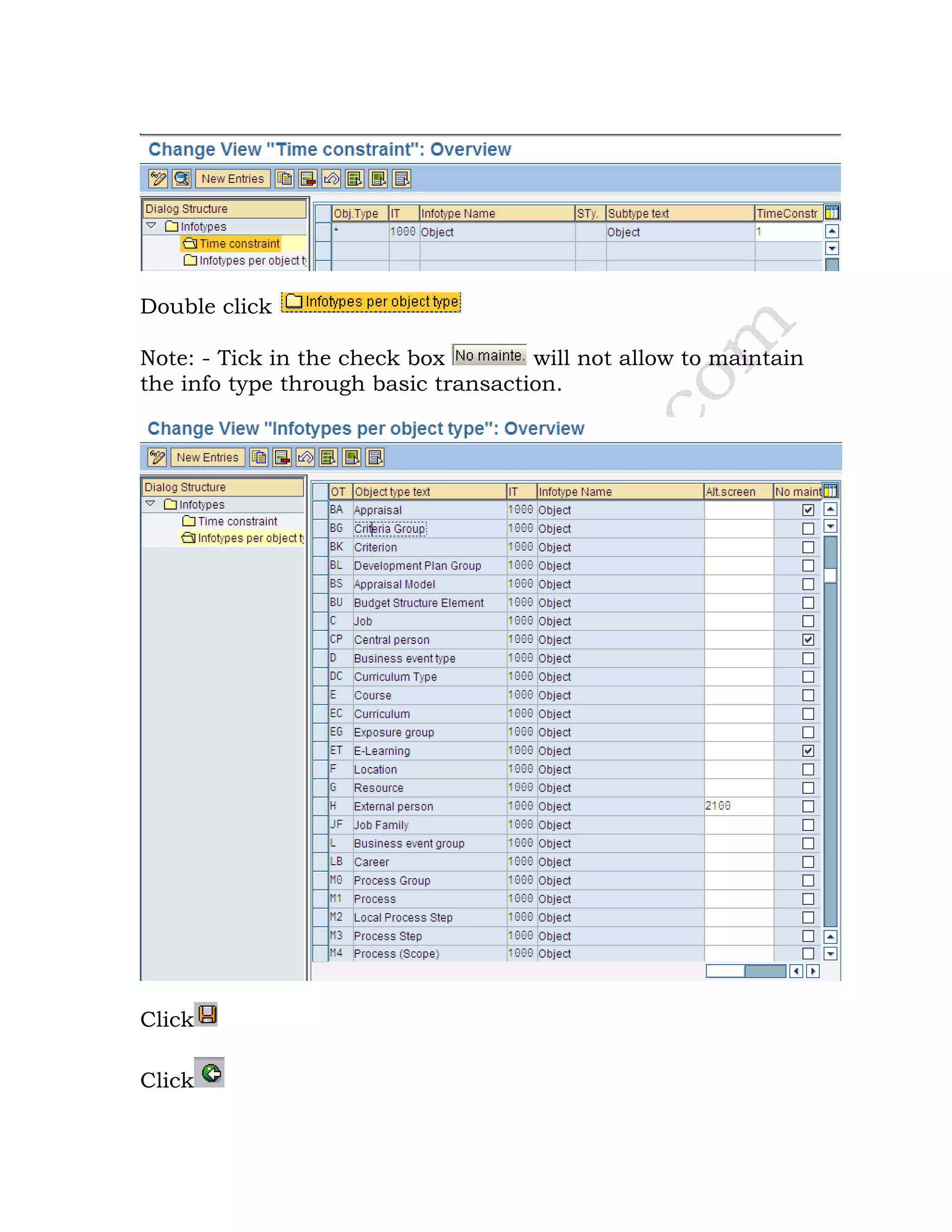Tick No maint checkbox for BG Criteria Group
The image size is (952, 1232).
pyautogui.click(x=808, y=529)
